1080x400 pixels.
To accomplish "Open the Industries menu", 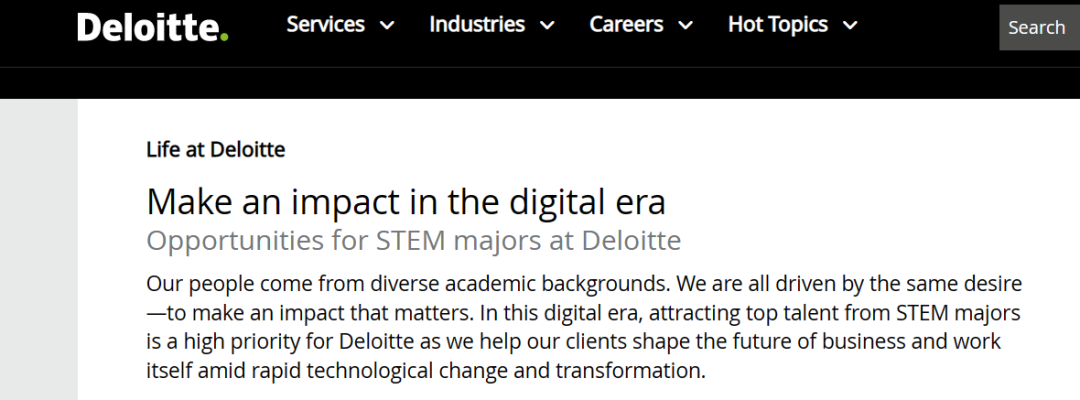I will 477,24.
